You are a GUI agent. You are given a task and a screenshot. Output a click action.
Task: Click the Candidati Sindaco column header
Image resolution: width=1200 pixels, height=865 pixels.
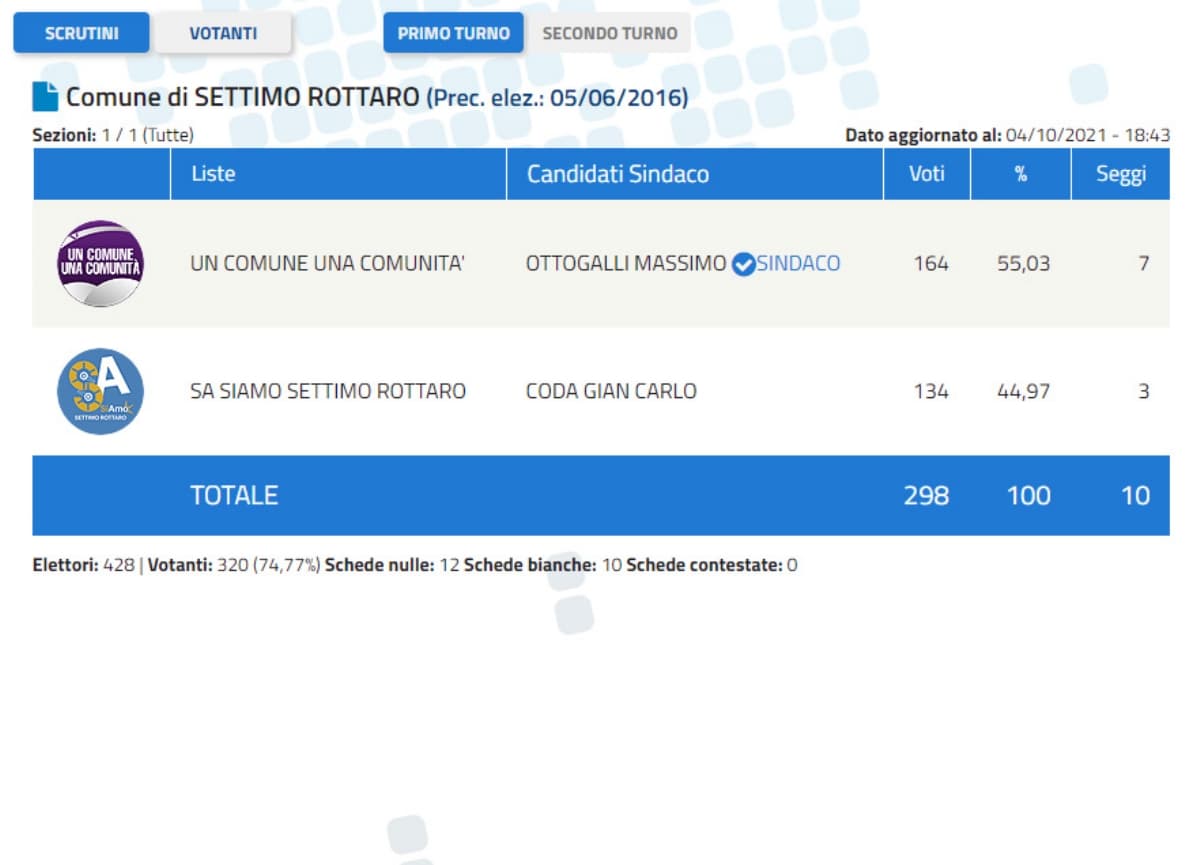(617, 174)
